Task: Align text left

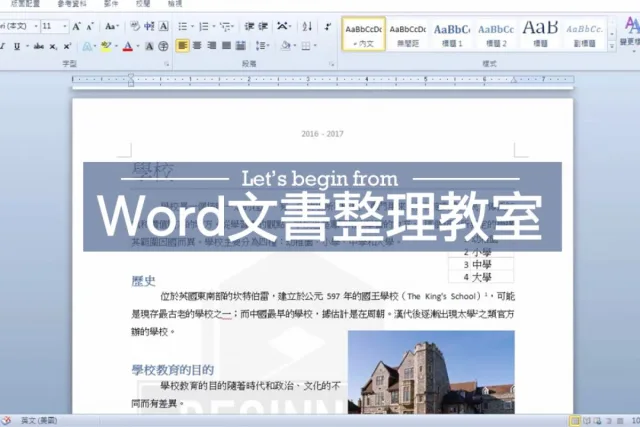Action: pyautogui.click(x=182, y=46)
